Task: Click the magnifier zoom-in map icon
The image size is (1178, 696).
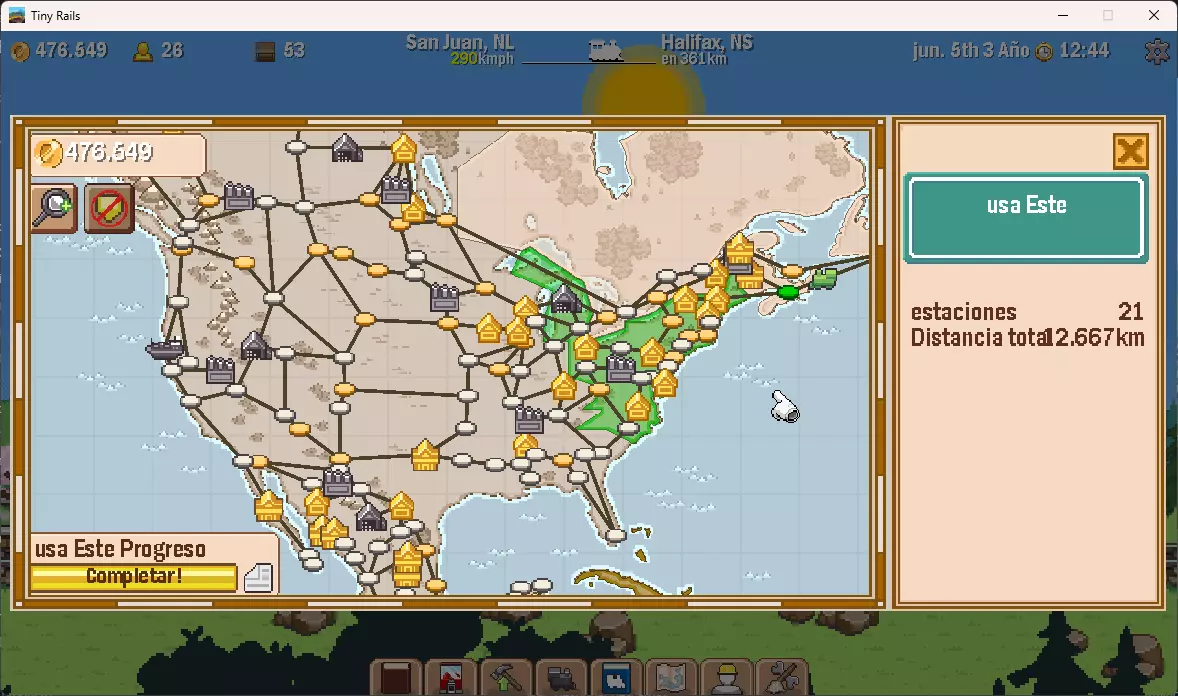Action: click(x=54, y=208)
